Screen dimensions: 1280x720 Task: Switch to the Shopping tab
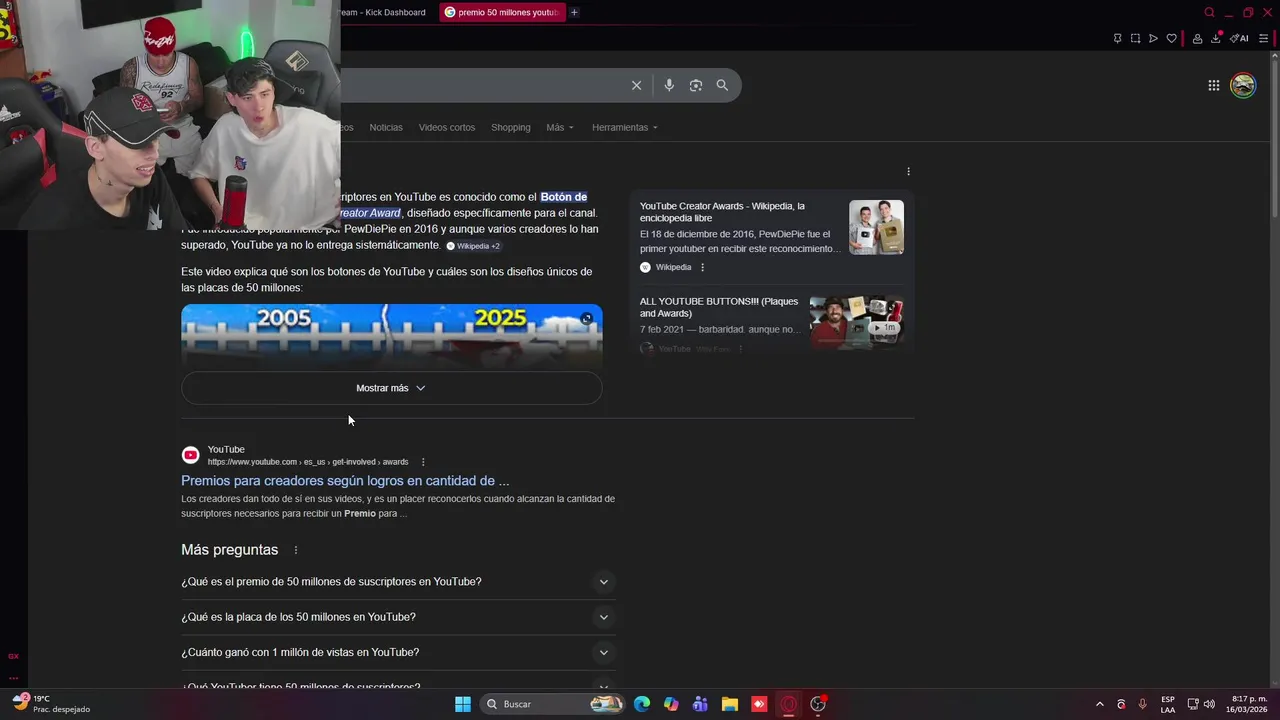[x=511, y=127]
